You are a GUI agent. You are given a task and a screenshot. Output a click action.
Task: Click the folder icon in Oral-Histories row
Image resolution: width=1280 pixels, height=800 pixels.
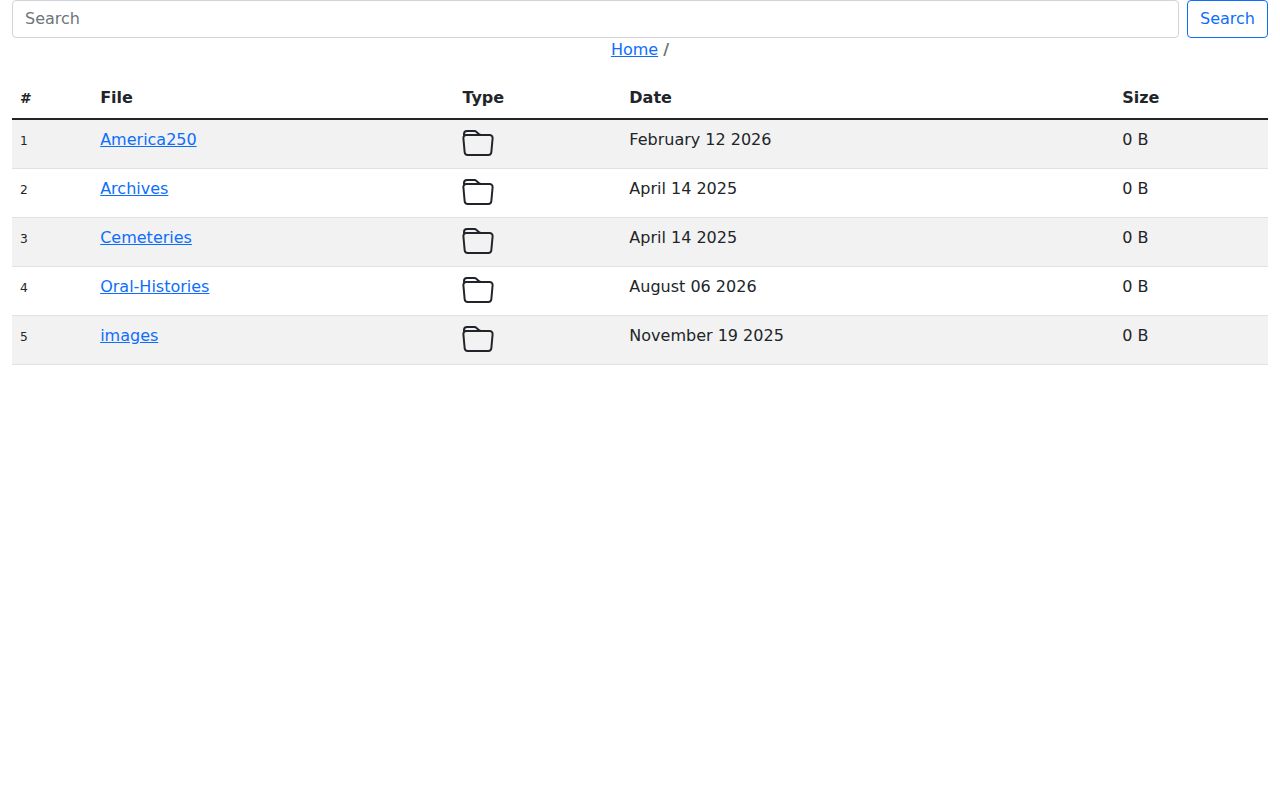click(478, 290)
